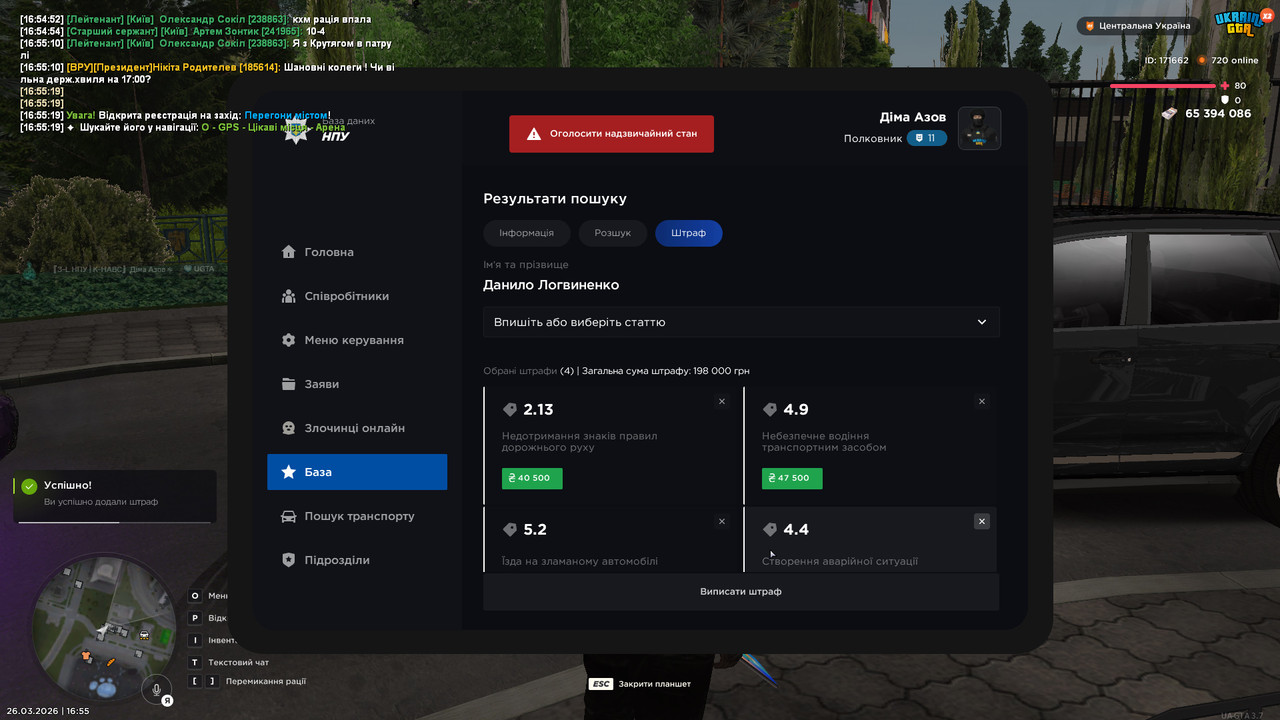The image size is (1280, 720).
Task: Click the green success checkmark icon
Action: 29,486
